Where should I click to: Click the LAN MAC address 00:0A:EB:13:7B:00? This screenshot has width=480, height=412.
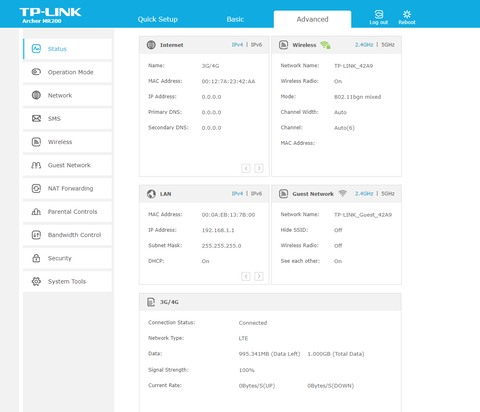coord(228,215)
